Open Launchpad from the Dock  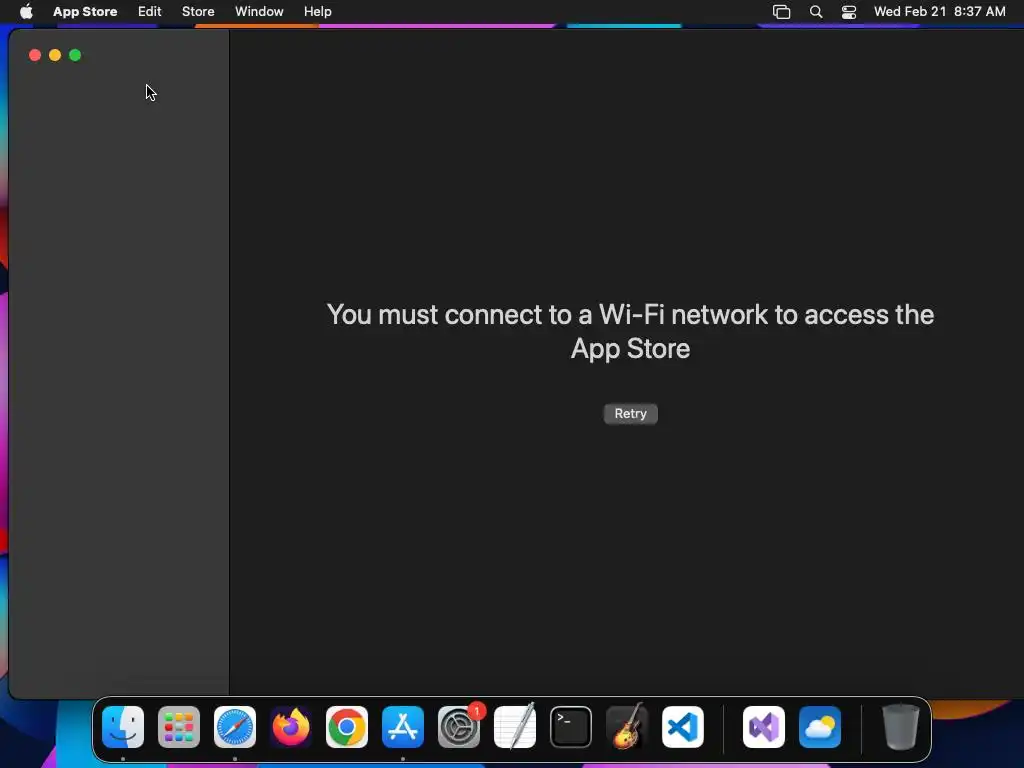[x=179, y=727]
